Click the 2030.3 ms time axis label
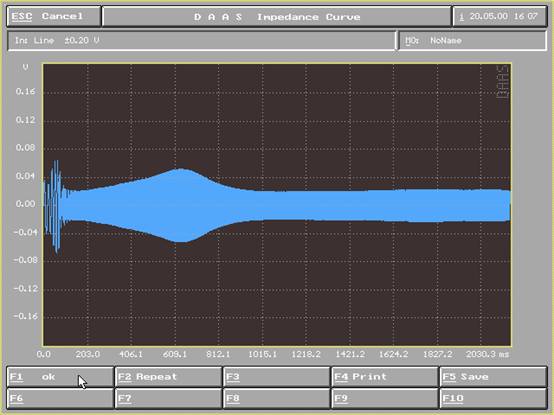The image size is (554, 415). tap(487, 354)
